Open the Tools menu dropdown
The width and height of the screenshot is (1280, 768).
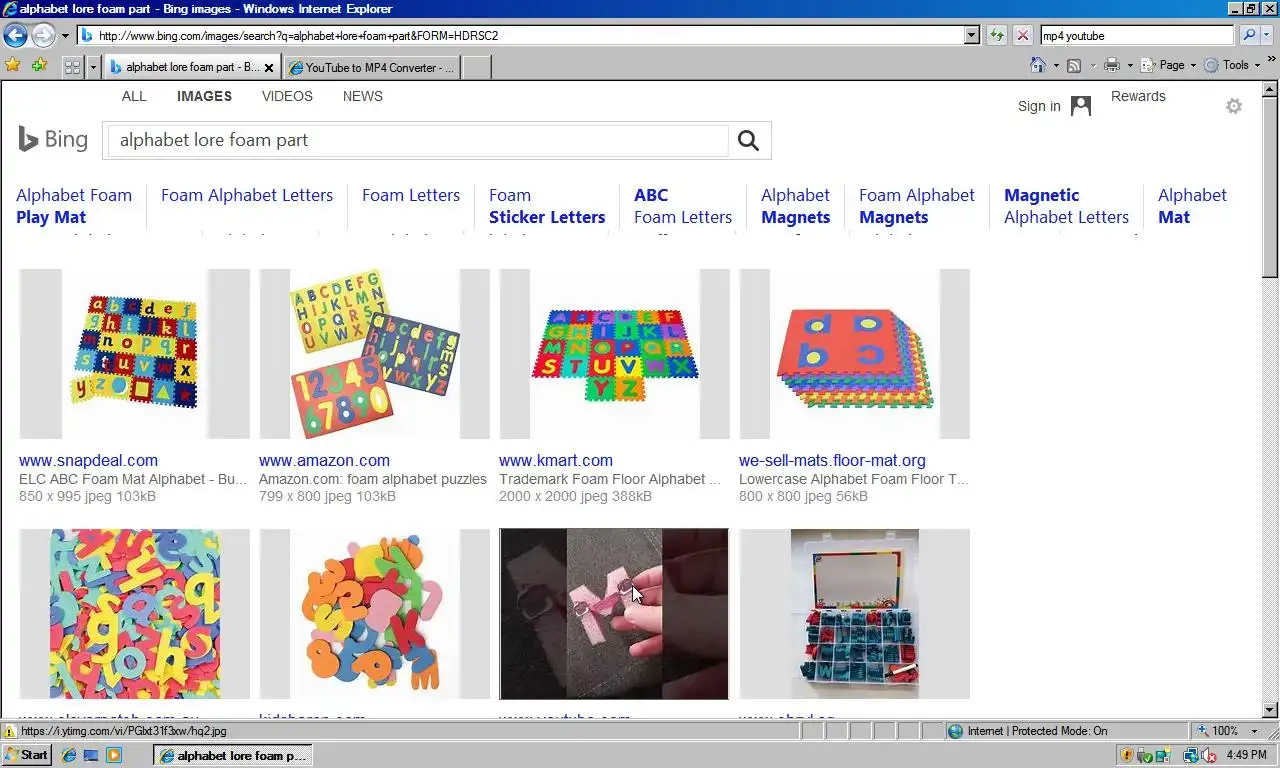click(1232, 65)
